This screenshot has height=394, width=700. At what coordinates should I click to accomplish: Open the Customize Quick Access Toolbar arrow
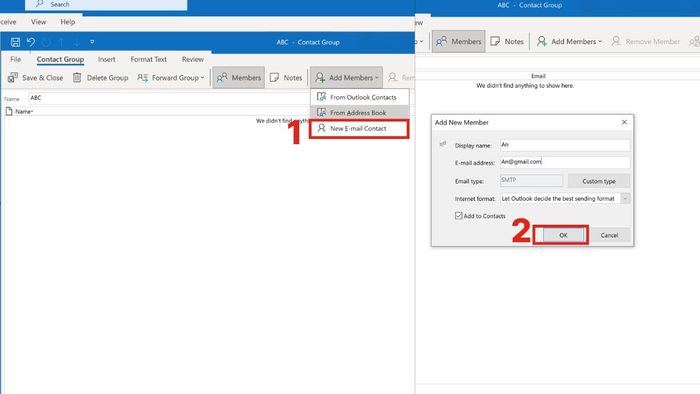point(92,42)
